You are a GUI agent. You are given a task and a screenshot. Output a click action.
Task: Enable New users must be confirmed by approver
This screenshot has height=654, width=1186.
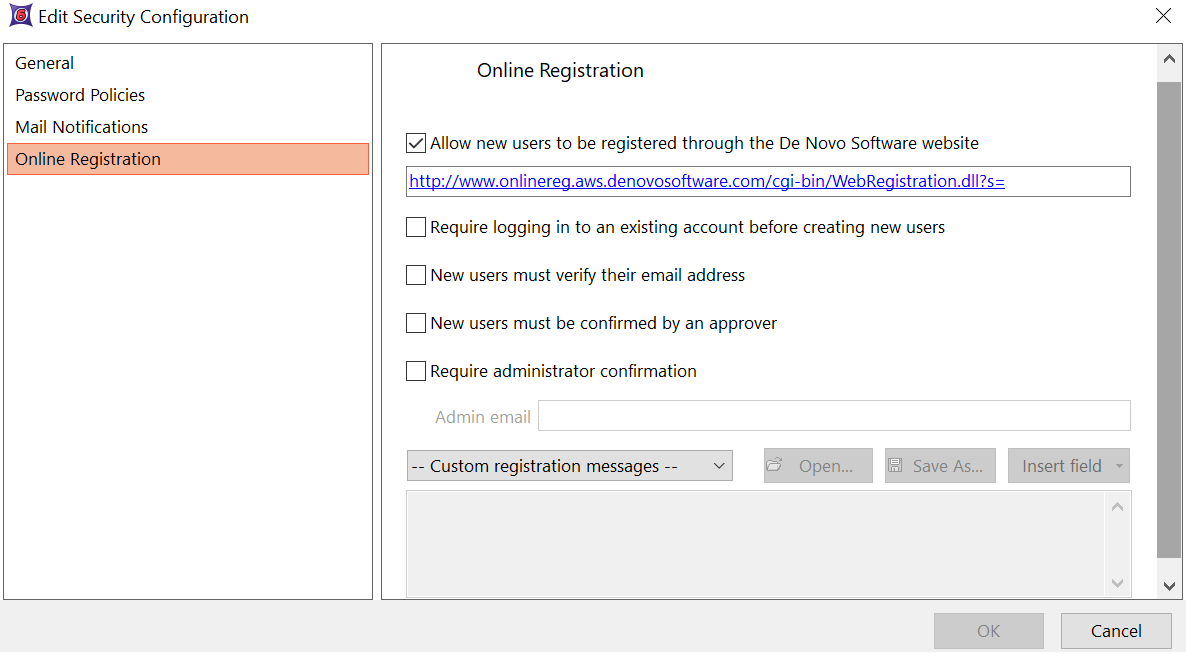pyautogui.click(x=416, y=323)
